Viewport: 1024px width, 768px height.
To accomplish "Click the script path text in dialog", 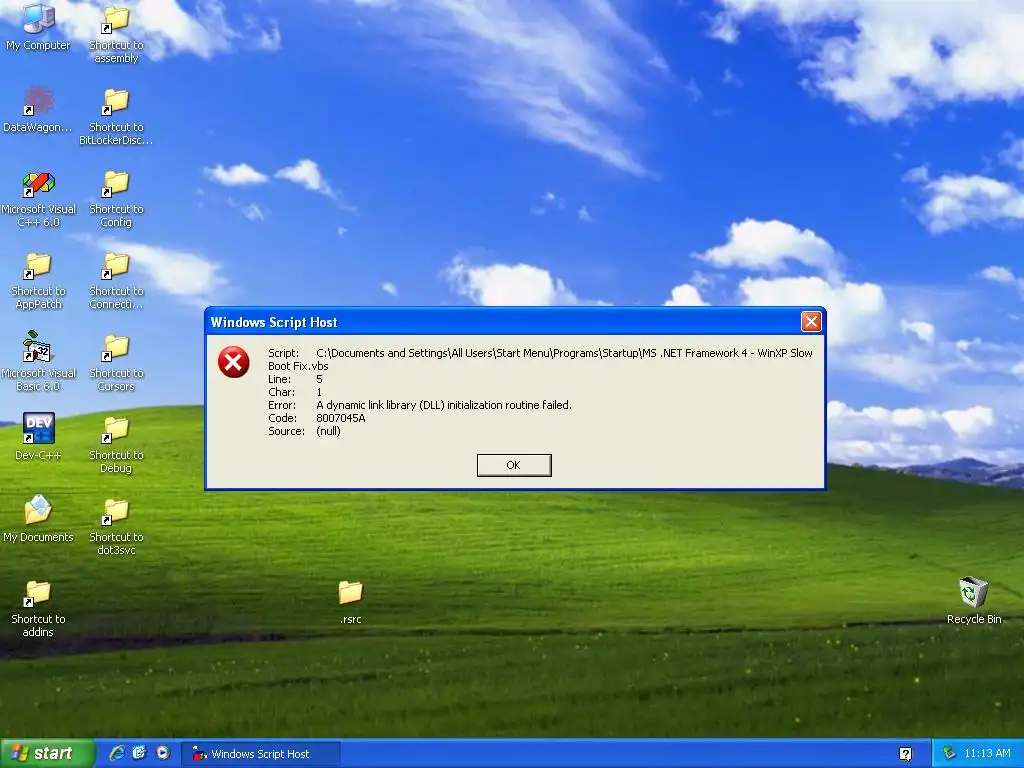I will coord(540,359).
